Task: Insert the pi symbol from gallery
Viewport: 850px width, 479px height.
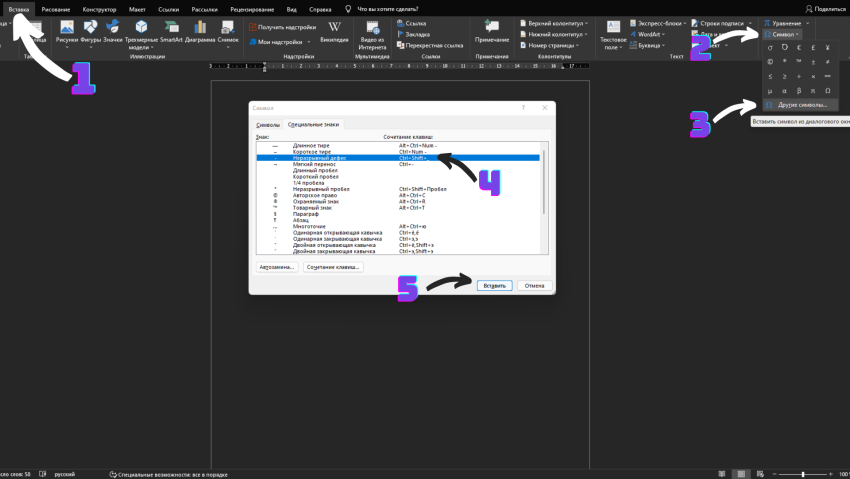Action: pyautogui.click(x=813, y=91)
